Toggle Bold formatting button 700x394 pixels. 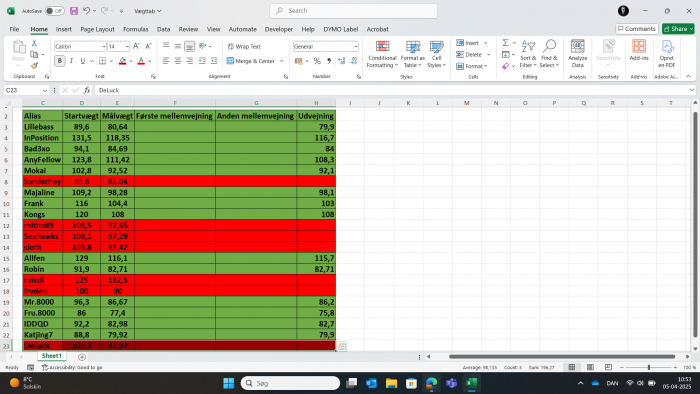[59, 61]
